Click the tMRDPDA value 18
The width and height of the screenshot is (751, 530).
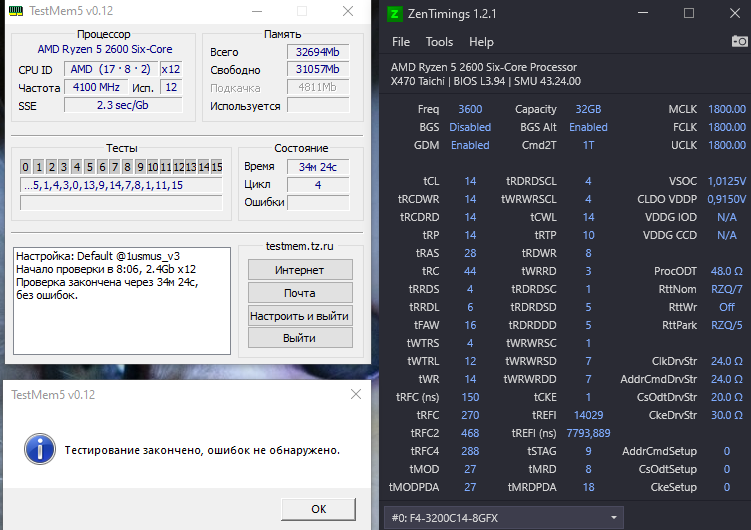click(x=588, y=487)
